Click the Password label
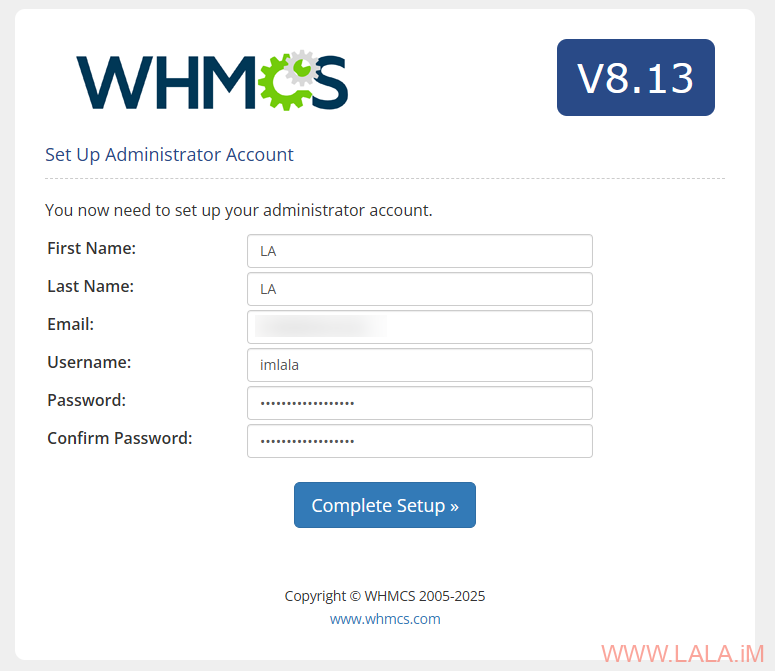The image size is (775, 671). pyautogui.click(x=86, y=400)
